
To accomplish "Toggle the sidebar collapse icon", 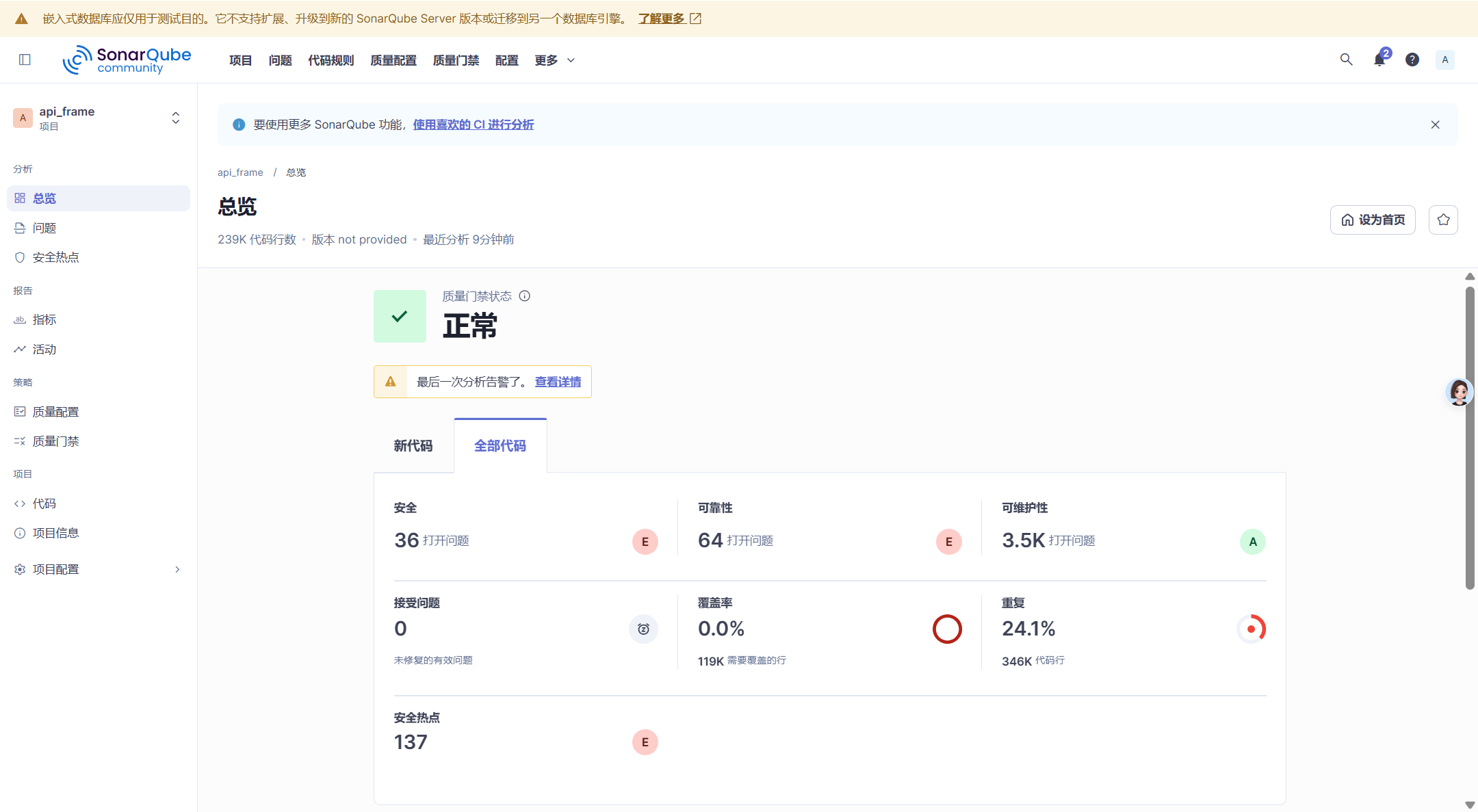I will click(x=25, y=60).
